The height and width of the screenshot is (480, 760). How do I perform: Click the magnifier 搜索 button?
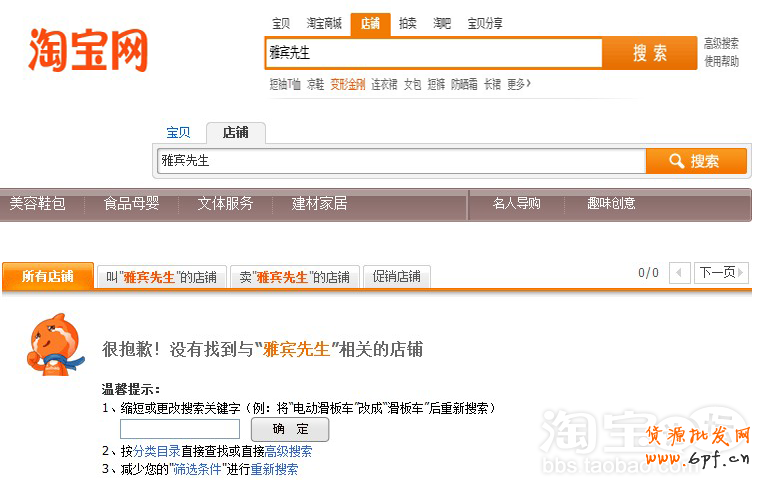[696, 161]
